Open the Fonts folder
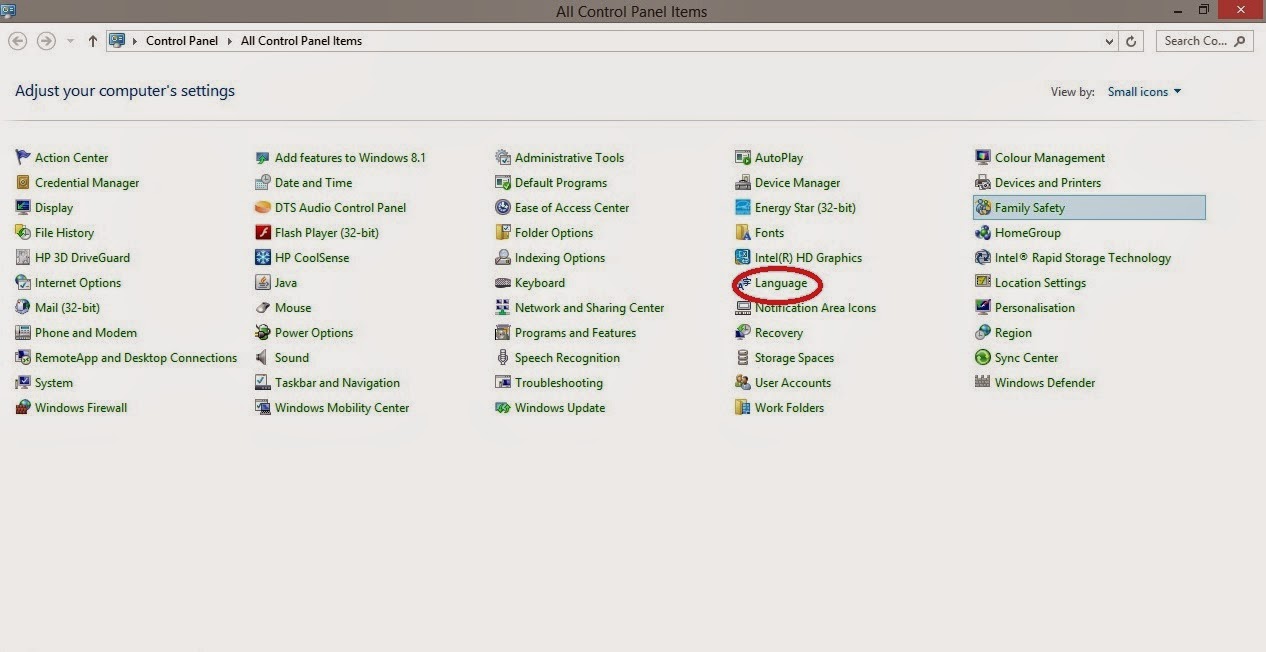Viewport: 1266px width, 652px height. (770, 232)
